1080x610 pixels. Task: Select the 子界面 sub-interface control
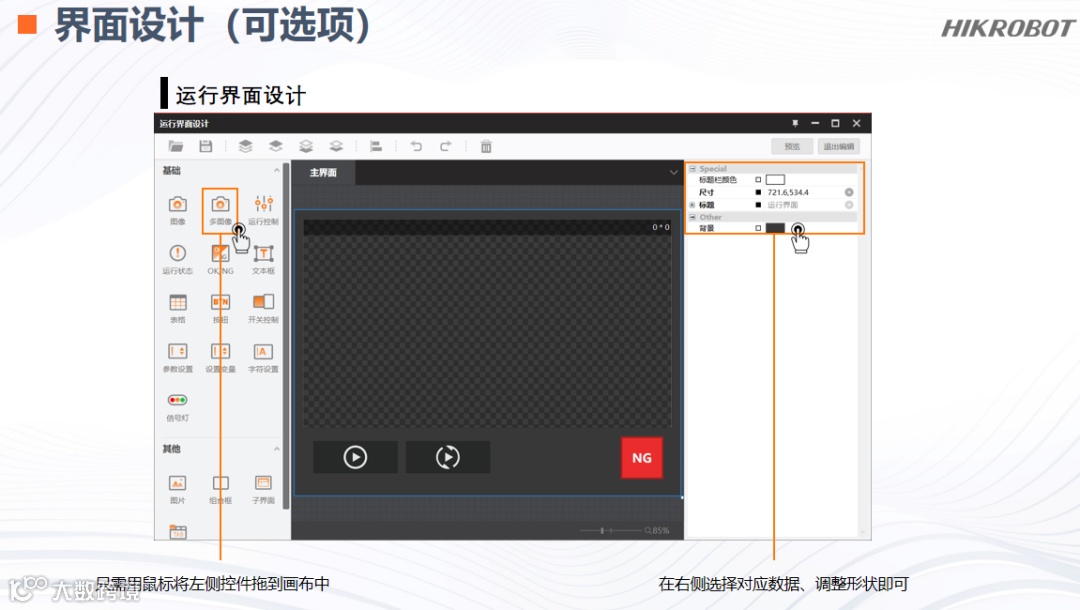click(263, 490)
